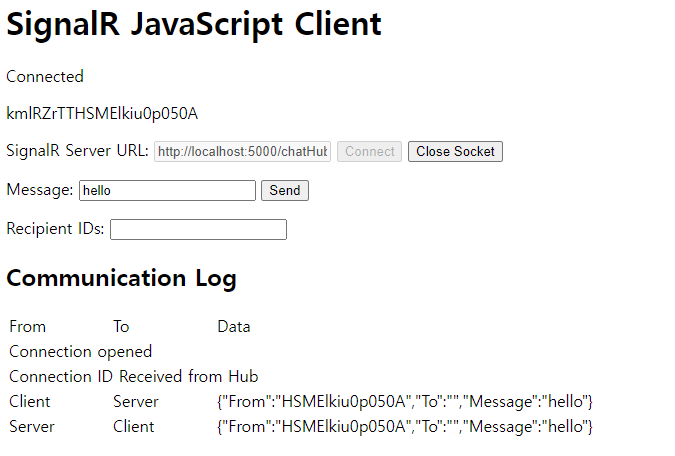
Task: Click the From column header
Action: [28, 327]
